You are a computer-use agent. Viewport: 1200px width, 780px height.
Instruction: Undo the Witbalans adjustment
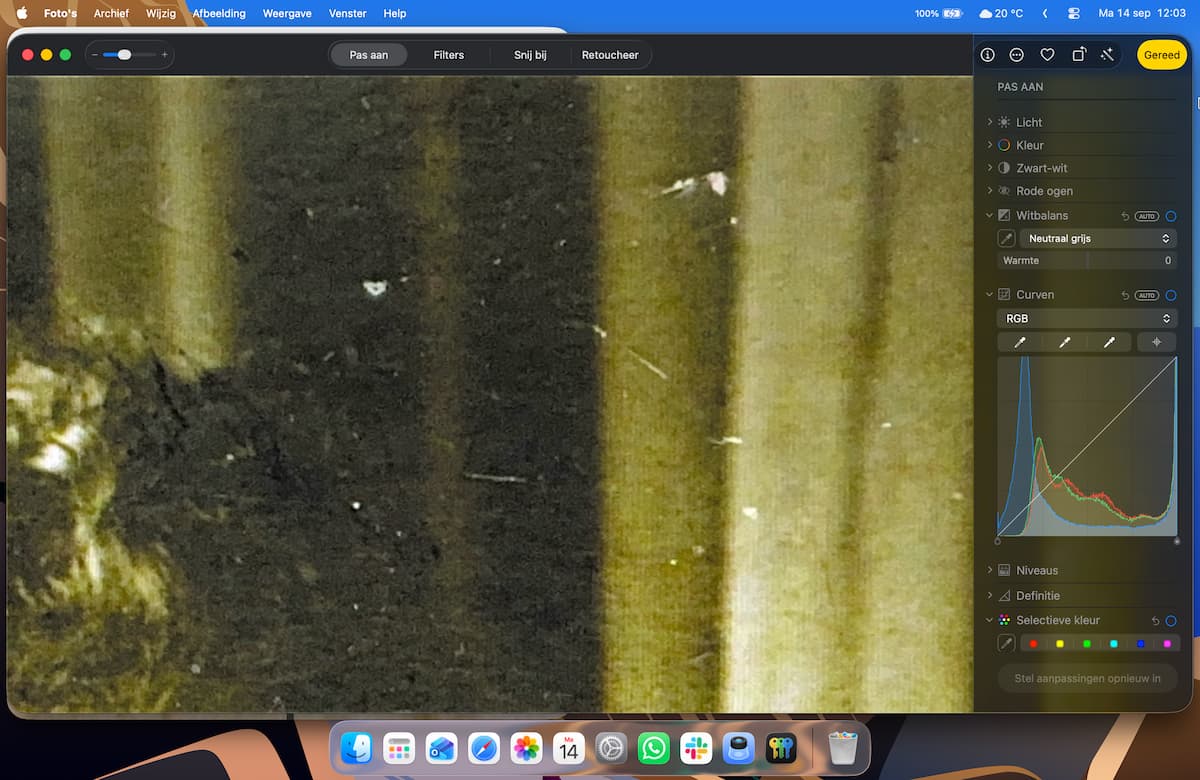(x=1125, y=216)
